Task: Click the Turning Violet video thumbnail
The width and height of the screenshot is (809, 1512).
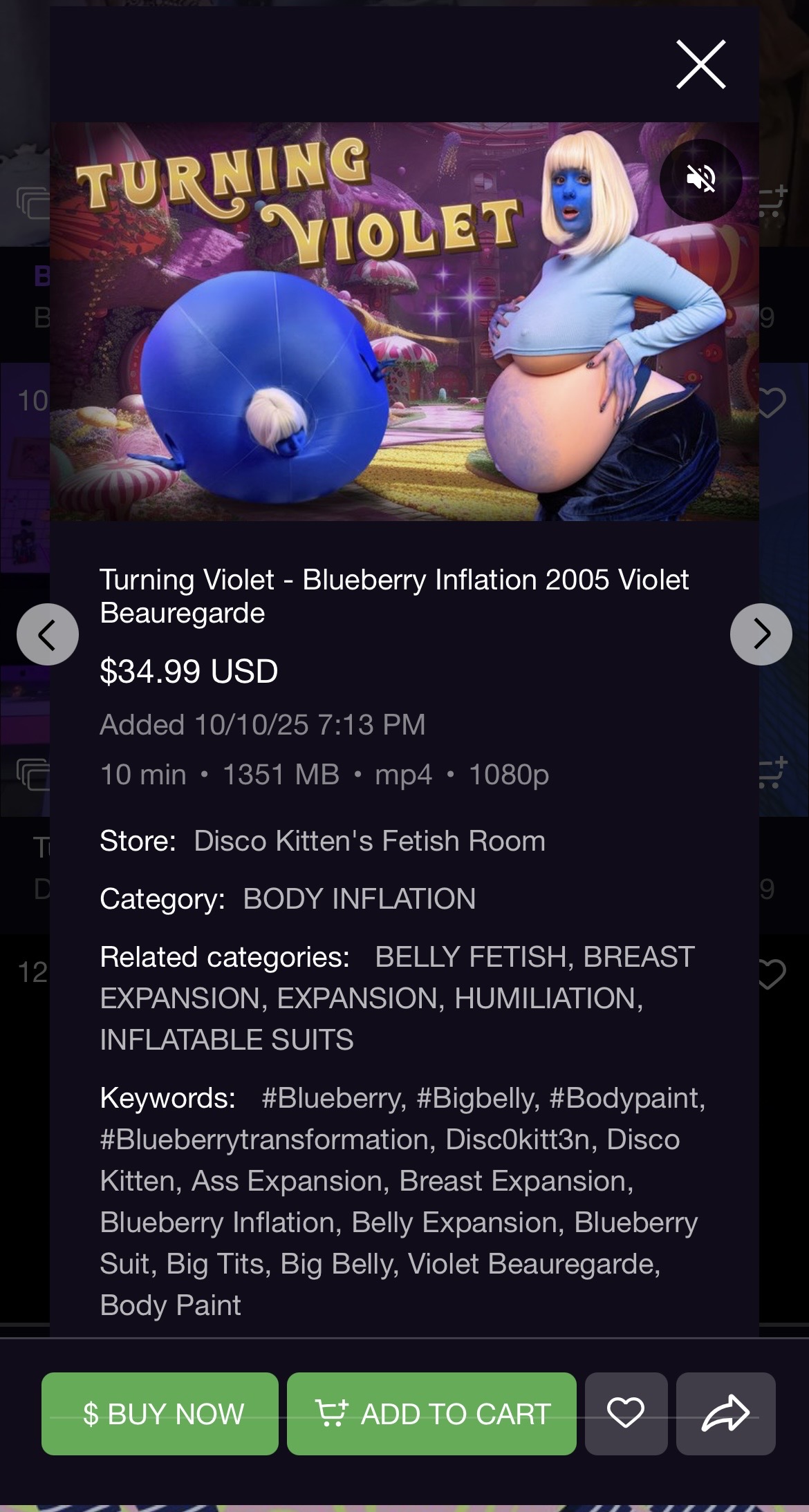Action: 404,321
